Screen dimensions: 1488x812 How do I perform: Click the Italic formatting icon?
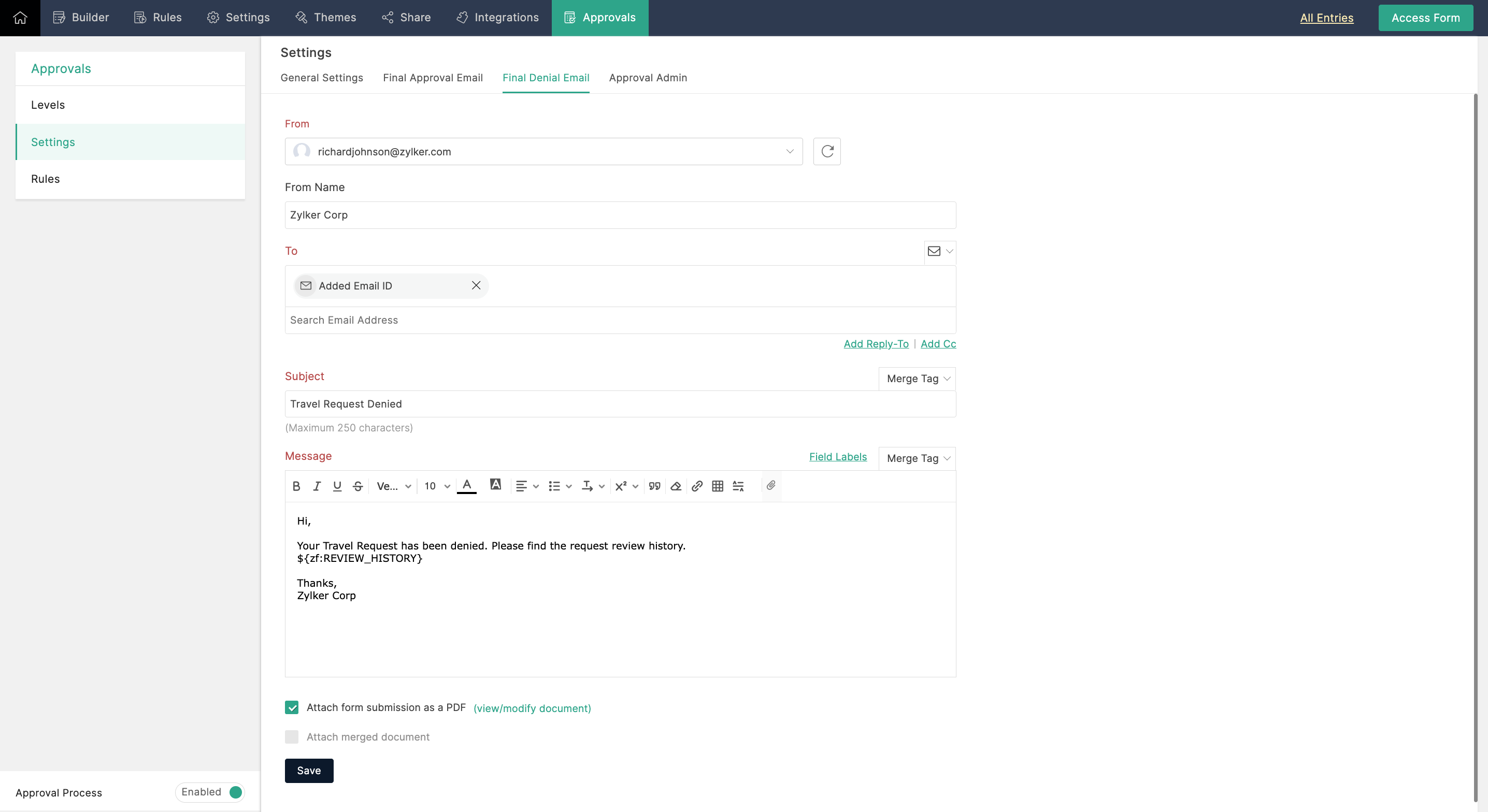(x=317, y=486)
